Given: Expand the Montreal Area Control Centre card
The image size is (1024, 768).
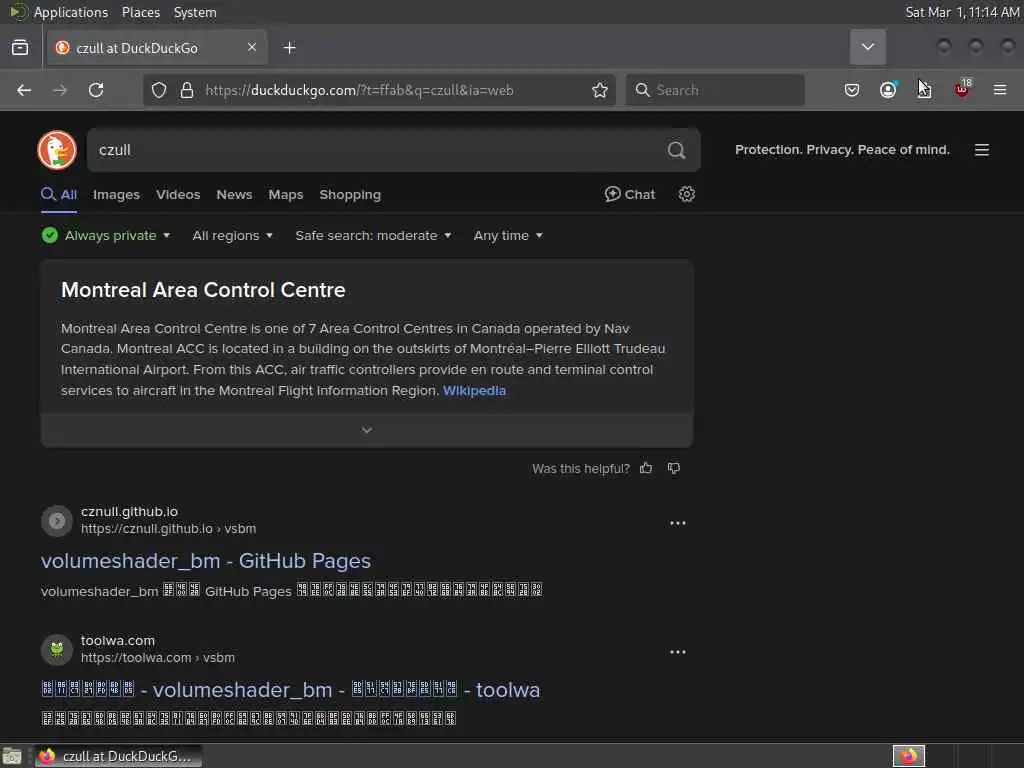Looking at the screenshot, I should [367, 430].
